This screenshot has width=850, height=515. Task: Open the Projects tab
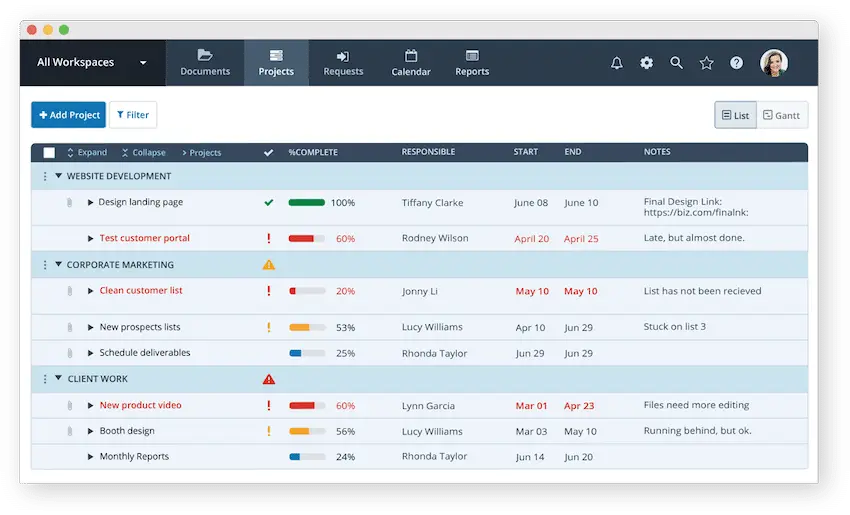[x=276, y=63]
